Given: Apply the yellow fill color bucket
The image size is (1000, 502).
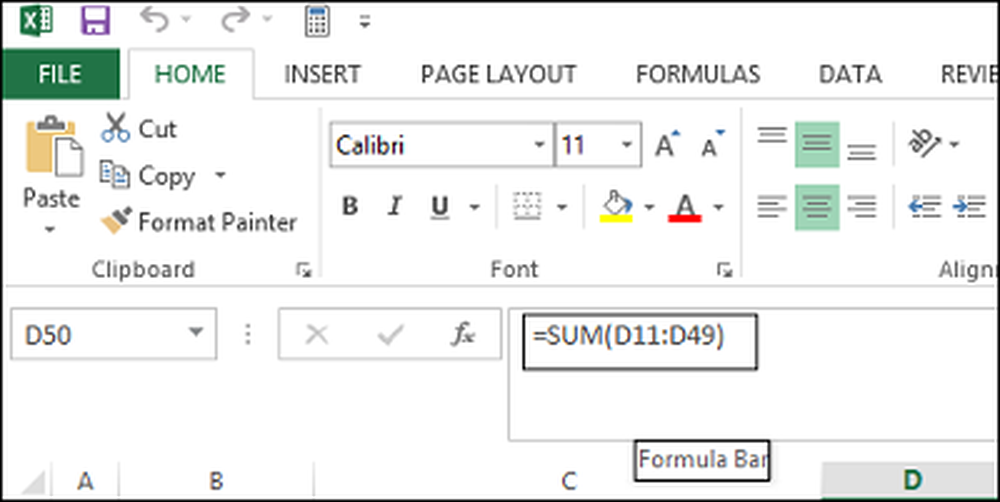Looking at the screenshot, I should point(615,207).
